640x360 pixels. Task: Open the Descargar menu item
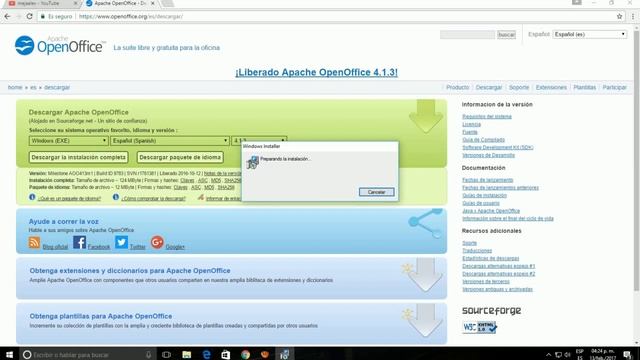click(x=489, y=87)
